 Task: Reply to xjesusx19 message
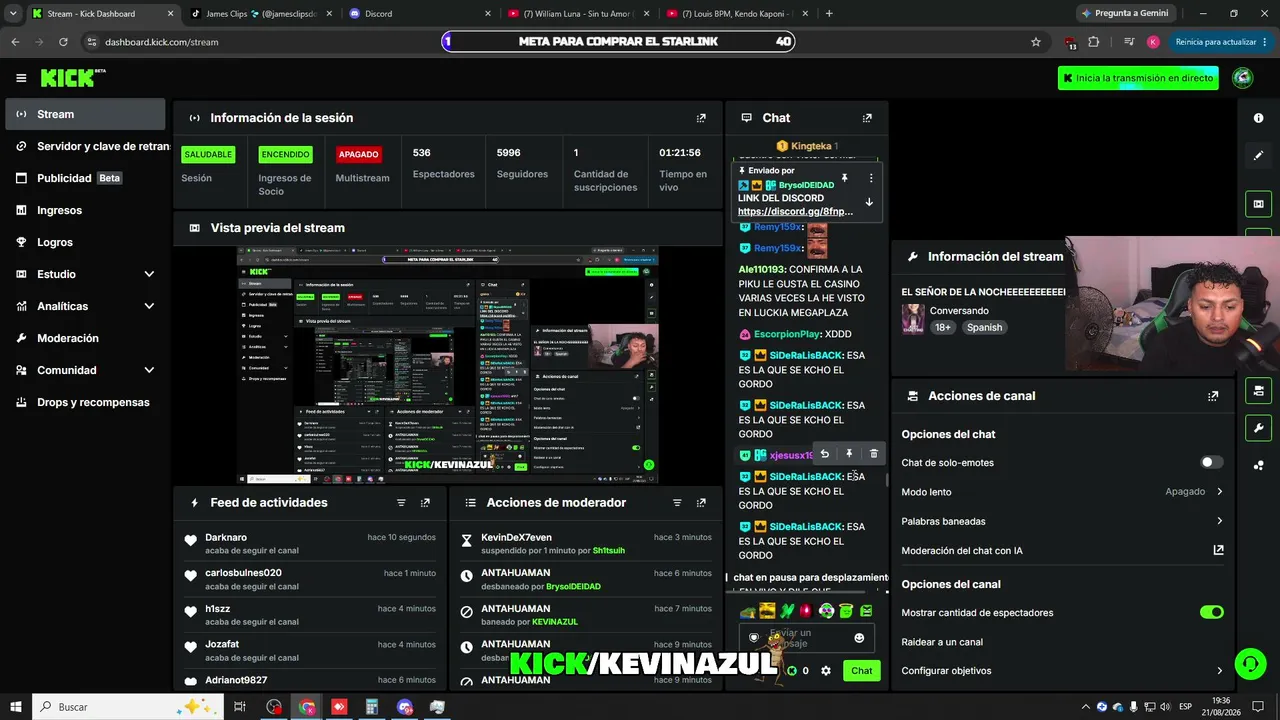point(824,454)
